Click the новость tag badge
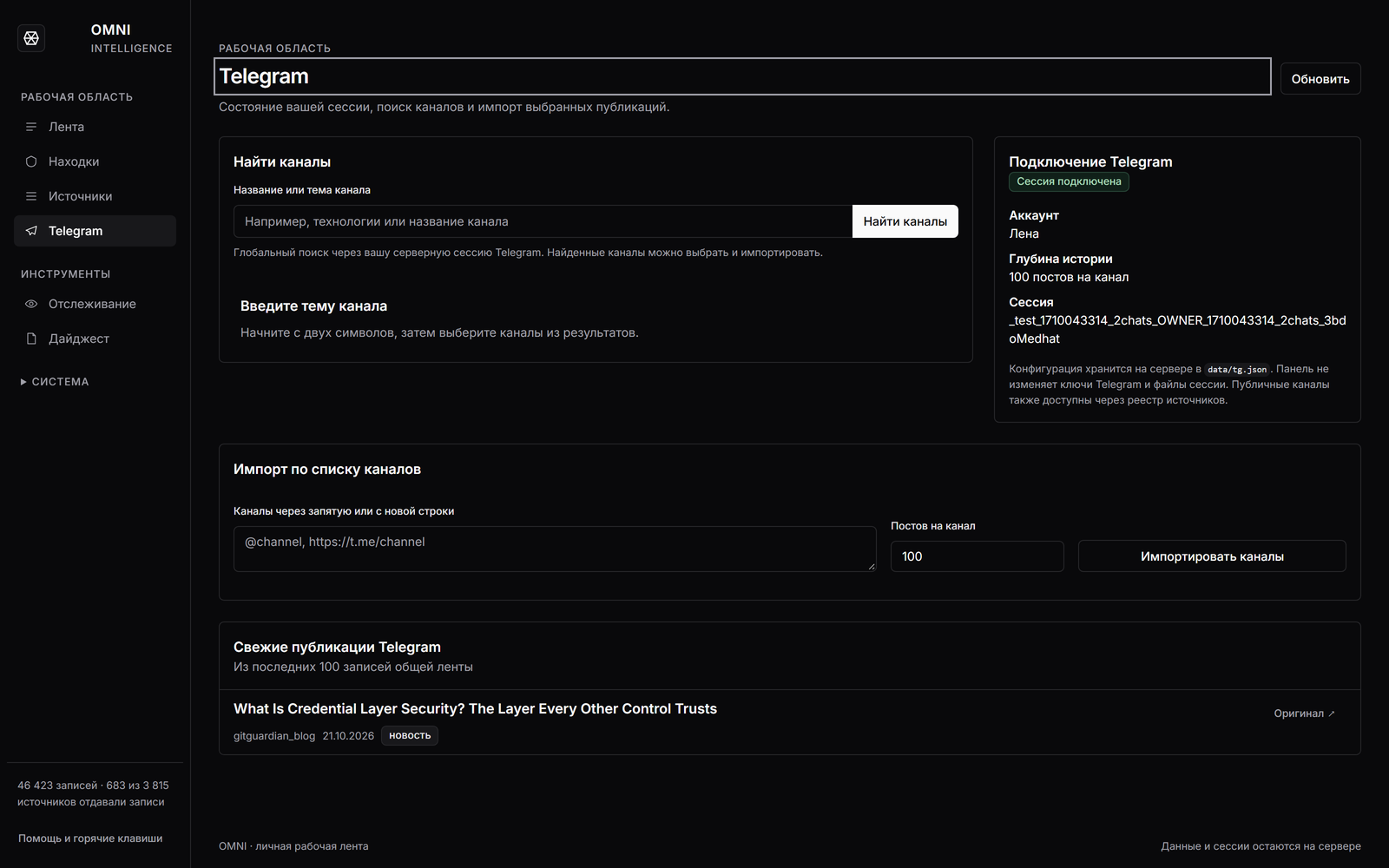Viewport: 1389px width, 868px height. pos(410,736)
